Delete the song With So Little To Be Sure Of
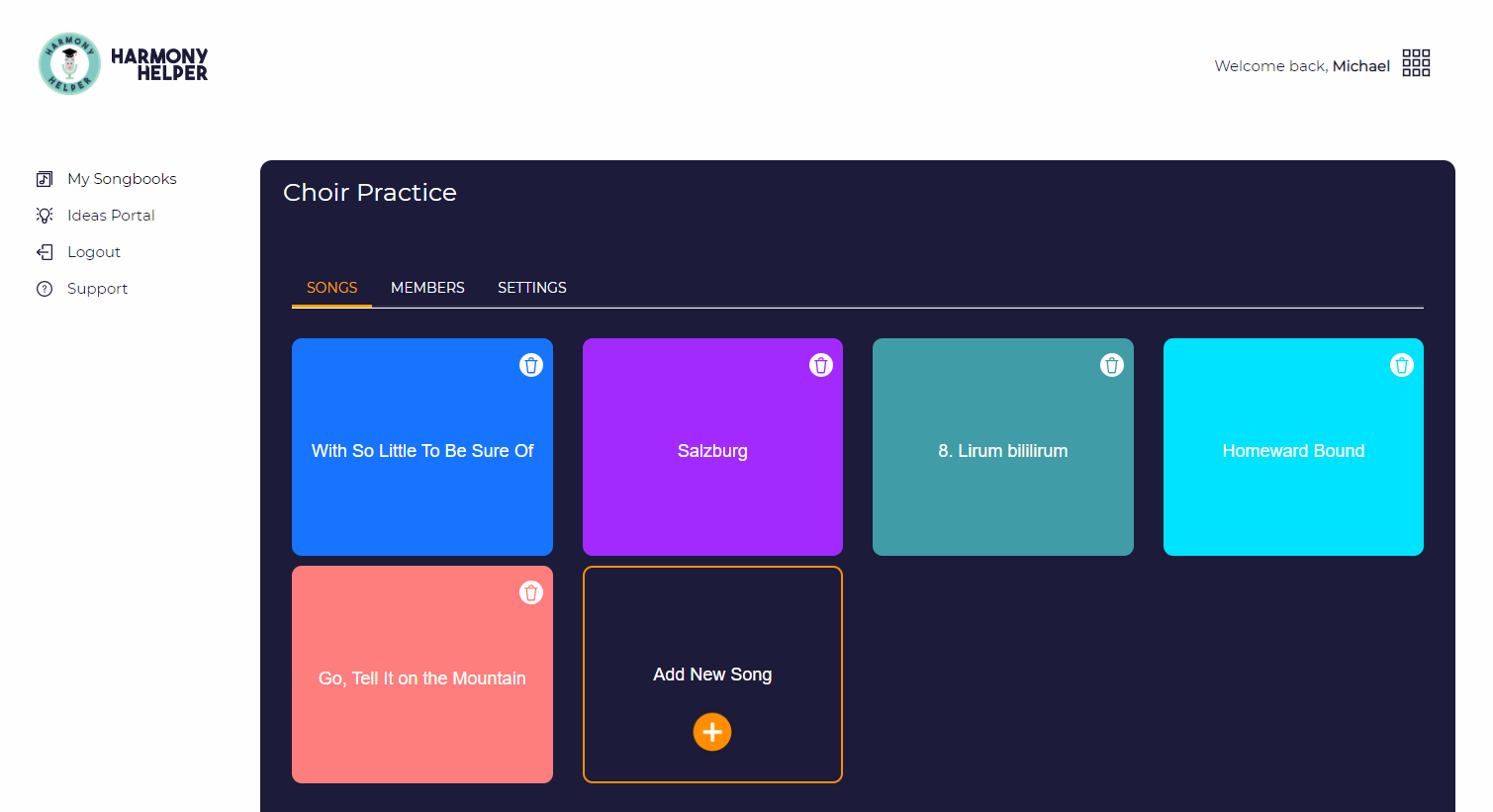Image resolution: width=1493 pixels, height=812 pixels. coord(531,364)
